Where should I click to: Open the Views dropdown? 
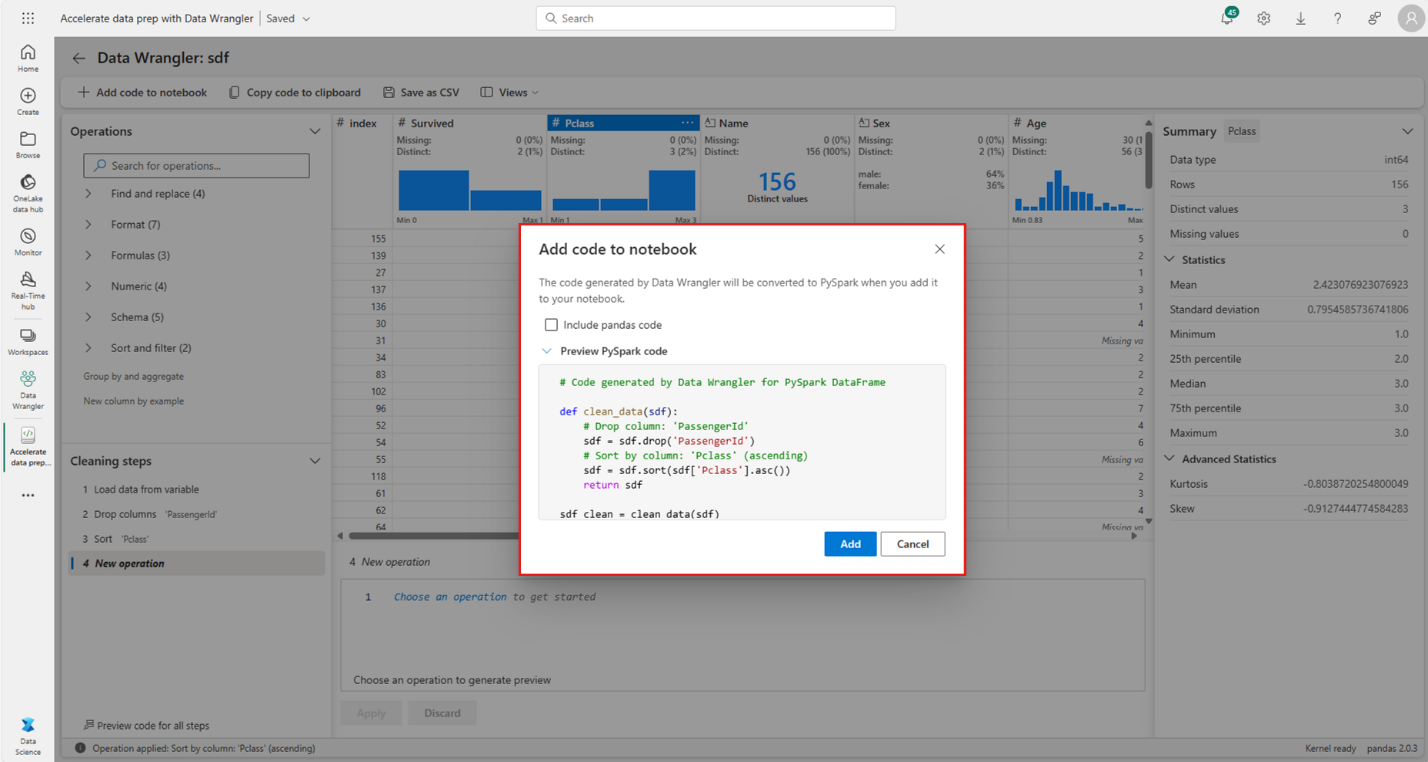(509, 92)
